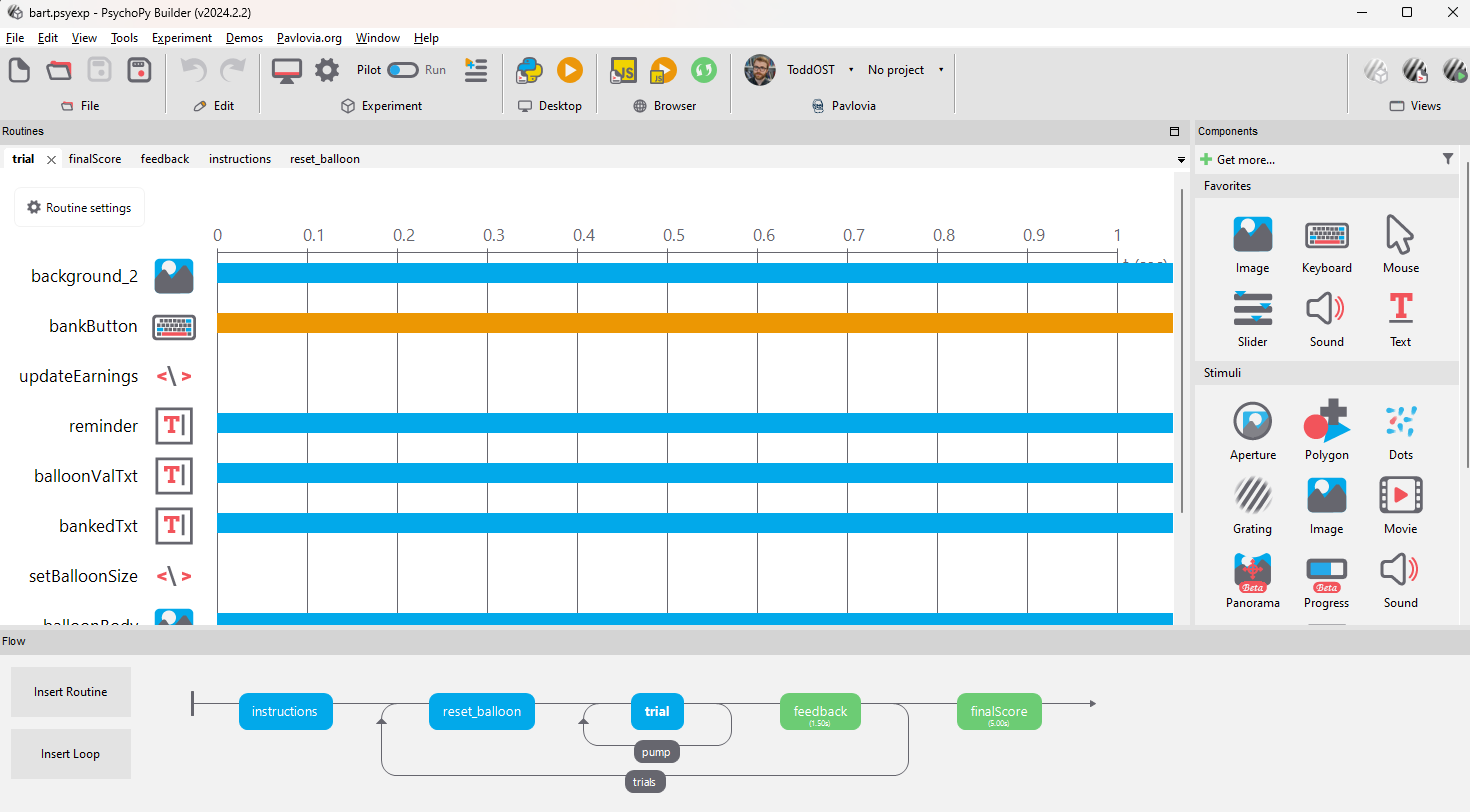Screen dimensions: 1470x812
Task: Open the No project dropdown arrow
Action: (940, 70)
